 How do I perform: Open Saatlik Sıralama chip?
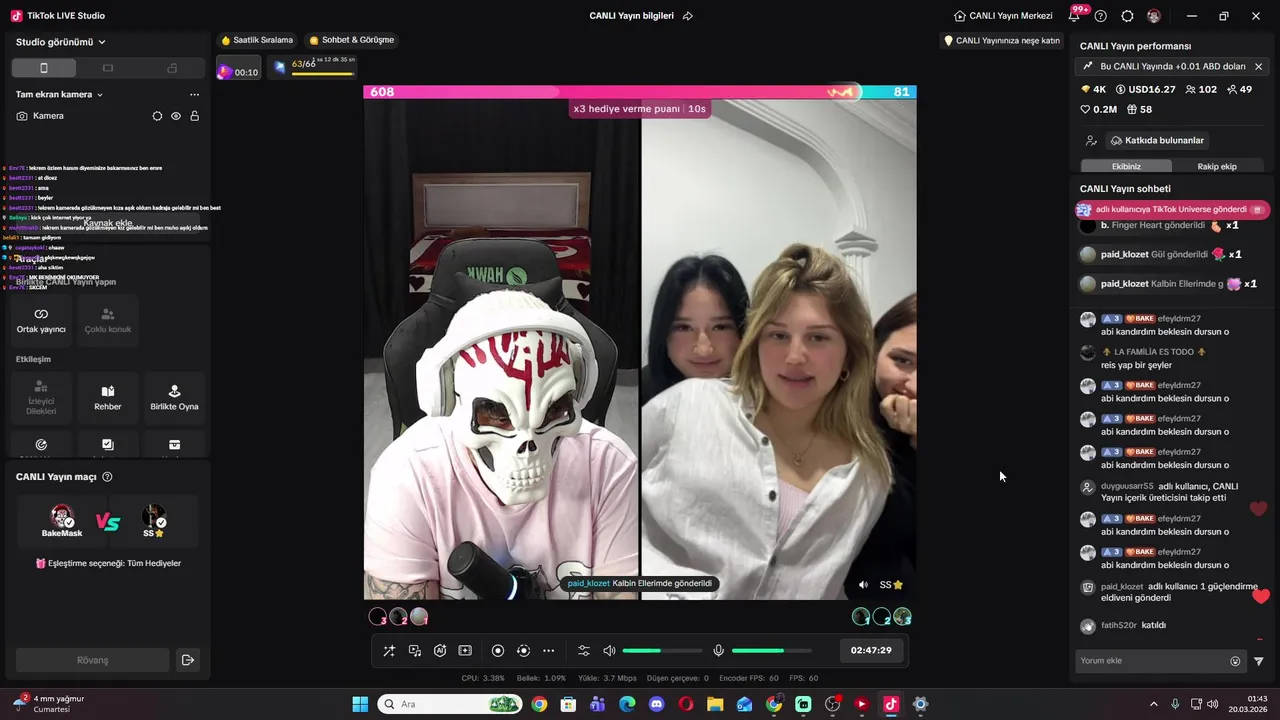[257, 40]
